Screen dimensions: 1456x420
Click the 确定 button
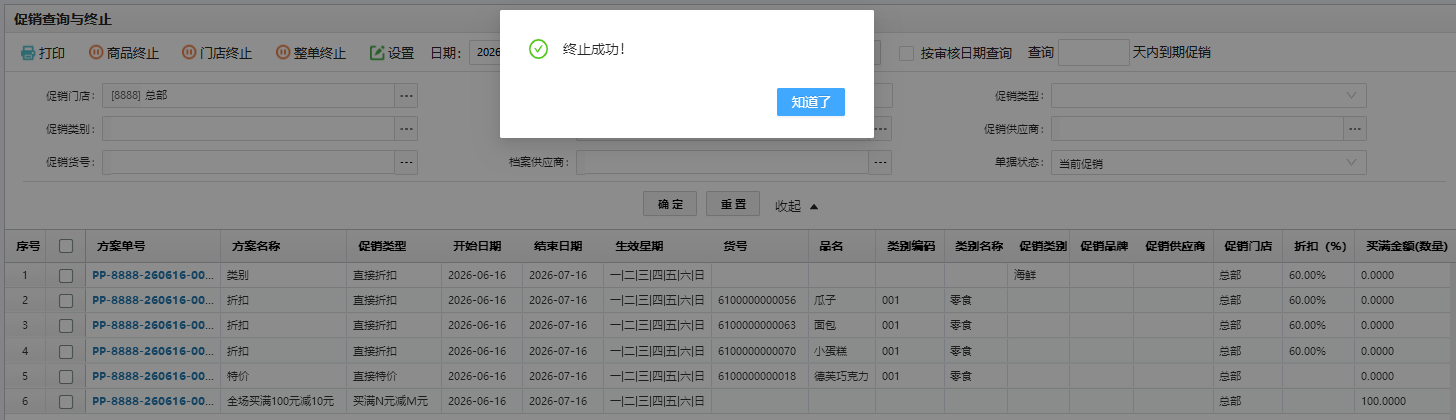tap(670, 204)
